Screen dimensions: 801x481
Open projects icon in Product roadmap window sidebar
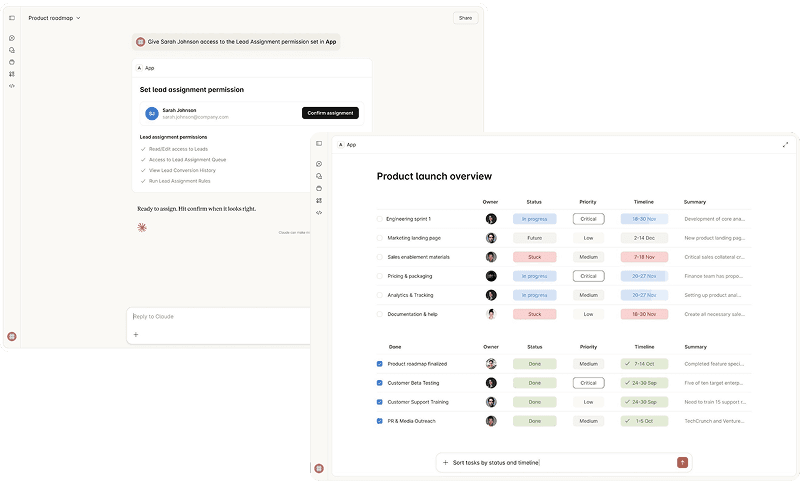(x=12, y=62)
